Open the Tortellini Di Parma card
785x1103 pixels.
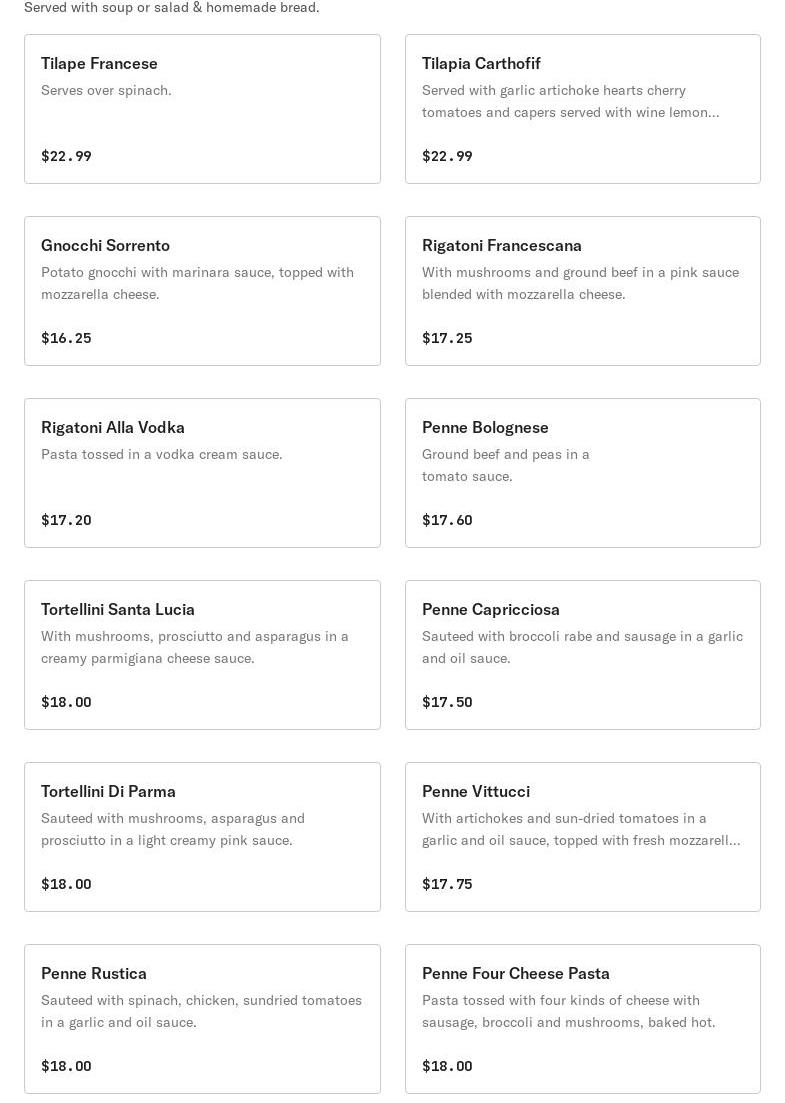pos(203,837)
